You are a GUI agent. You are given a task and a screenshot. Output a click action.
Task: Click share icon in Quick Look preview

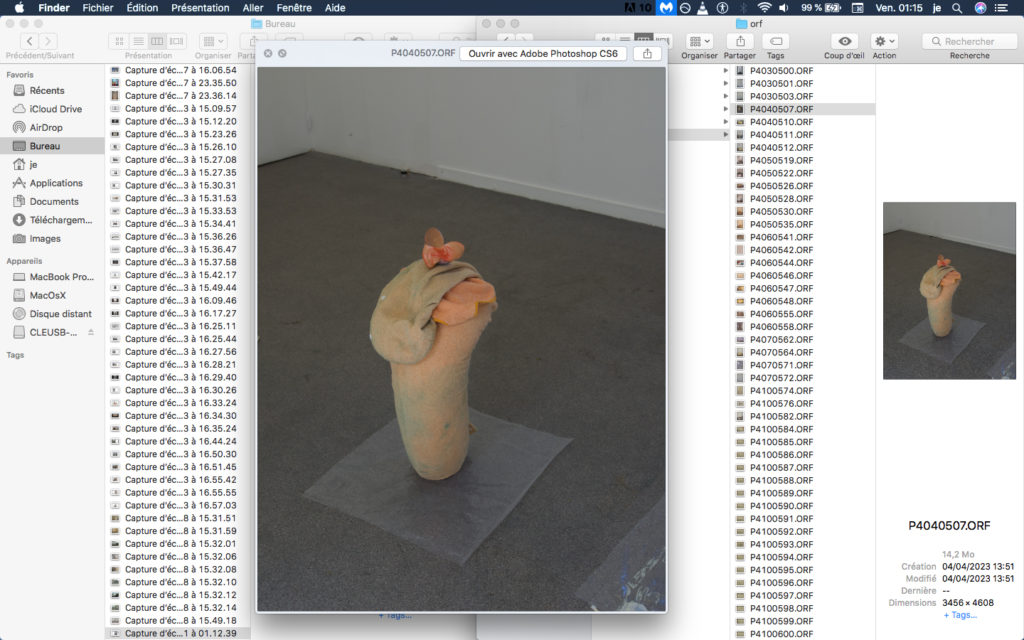click(x=647, y=53)
